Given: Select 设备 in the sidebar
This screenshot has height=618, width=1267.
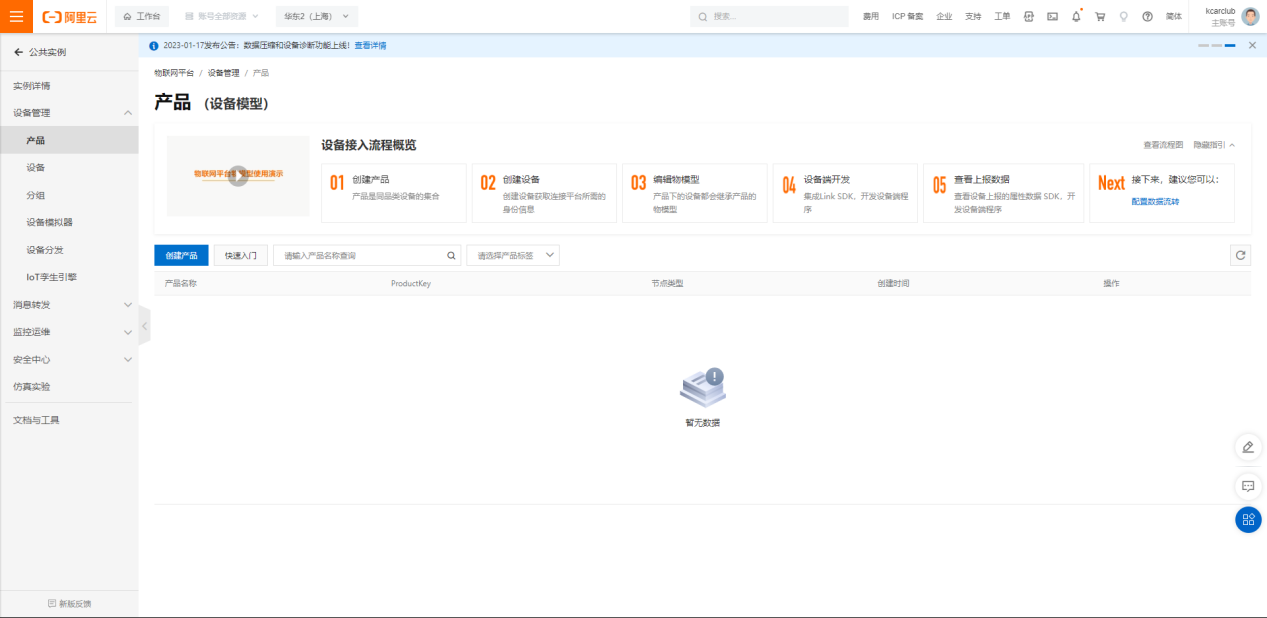Looking at the screenshot, I should click(36, 168).
